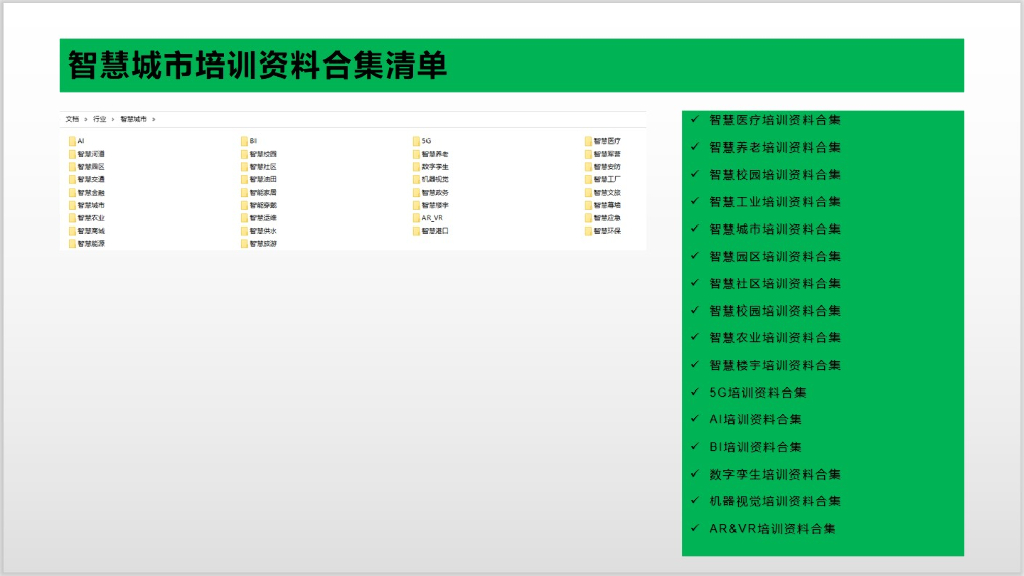Navigate to 行业 in the breadcrumb path
This screenshot has height=576, width=1024.
(100, 119)
